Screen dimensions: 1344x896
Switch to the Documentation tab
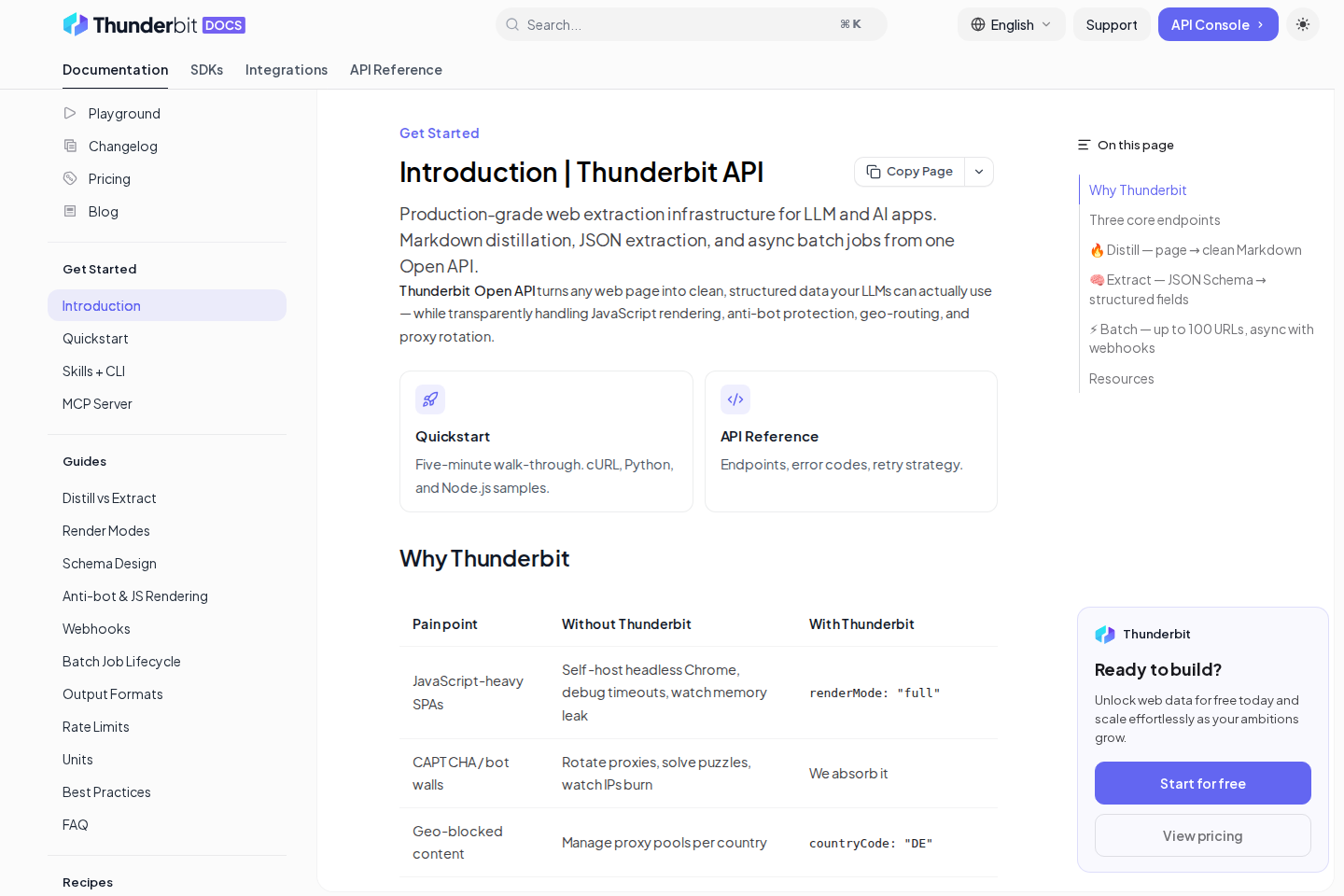click(116, 70)
